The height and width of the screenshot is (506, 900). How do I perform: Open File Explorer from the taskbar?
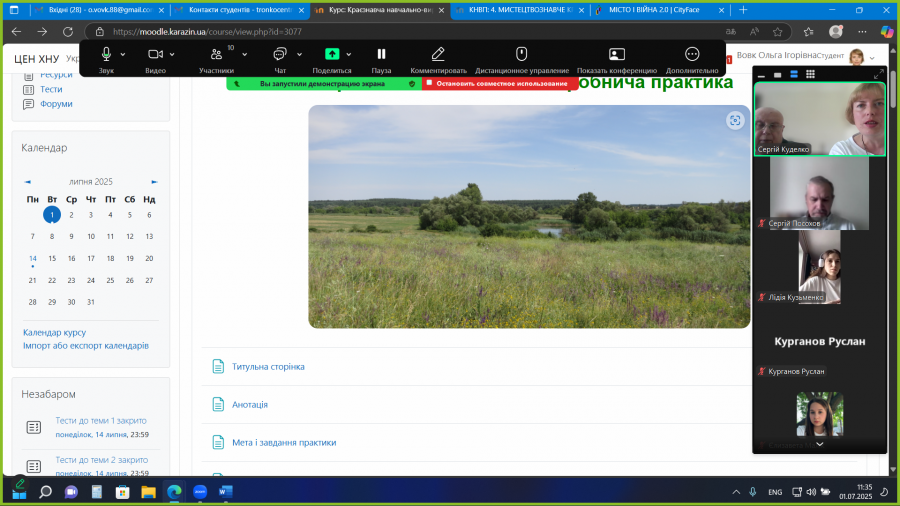pos(148,492)
